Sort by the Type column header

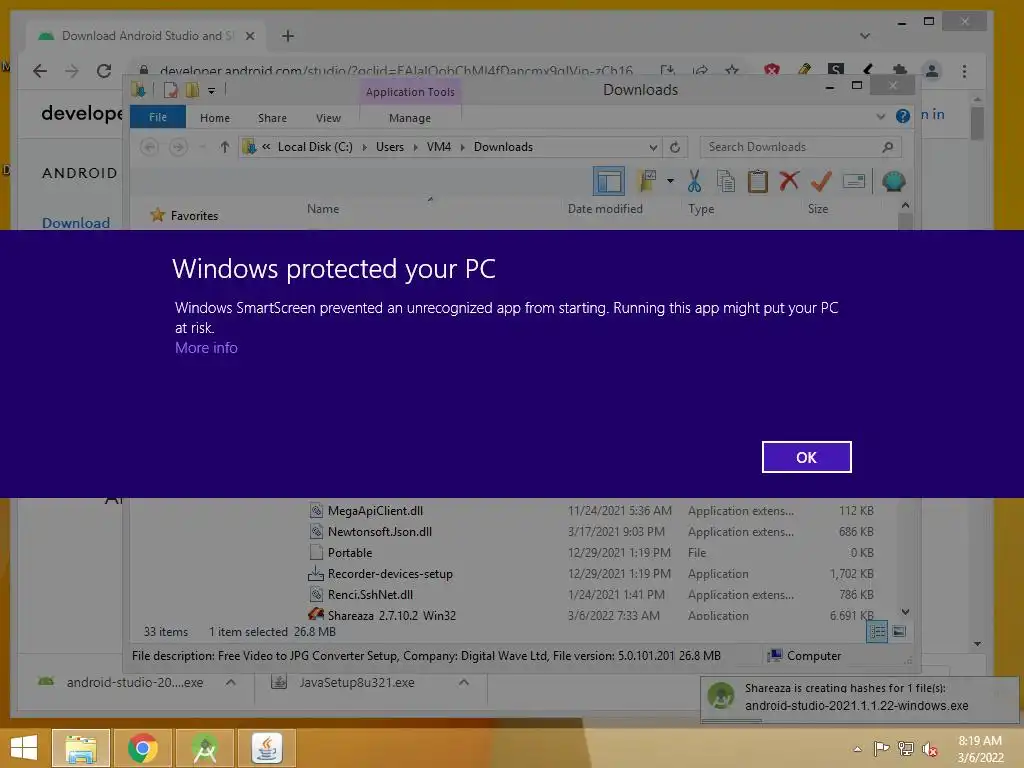point(701,209)
